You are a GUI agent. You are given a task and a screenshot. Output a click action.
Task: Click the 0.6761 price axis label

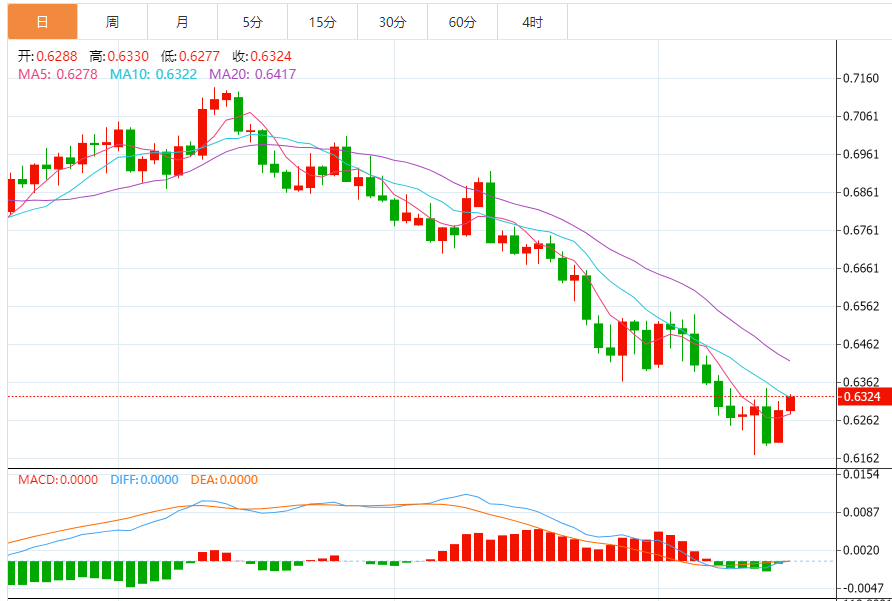pyautogui.click(x=861, y=230)
